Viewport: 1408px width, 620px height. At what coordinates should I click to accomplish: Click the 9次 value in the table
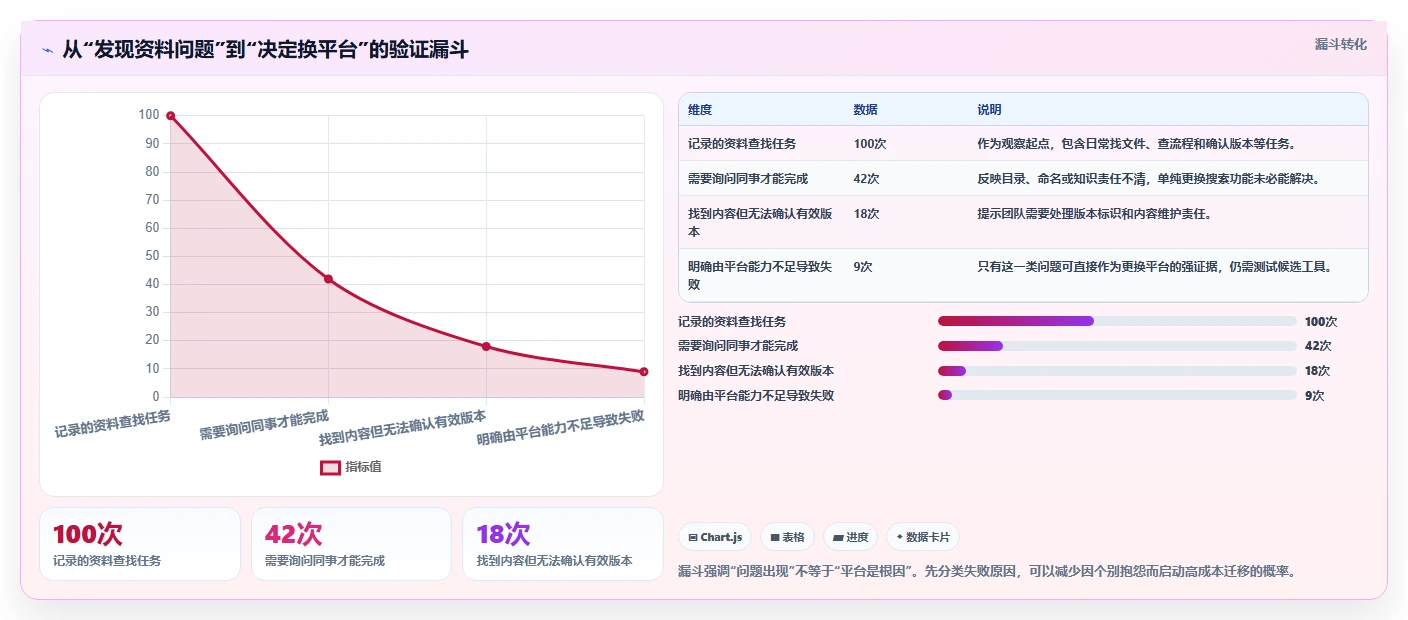click(863, 267)
